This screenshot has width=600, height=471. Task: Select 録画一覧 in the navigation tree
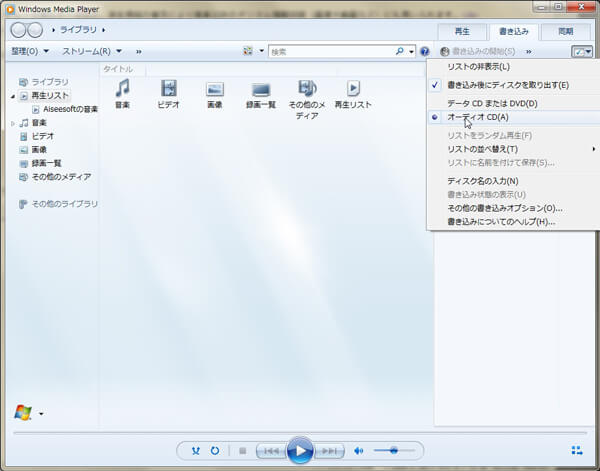tap(46, 163)
